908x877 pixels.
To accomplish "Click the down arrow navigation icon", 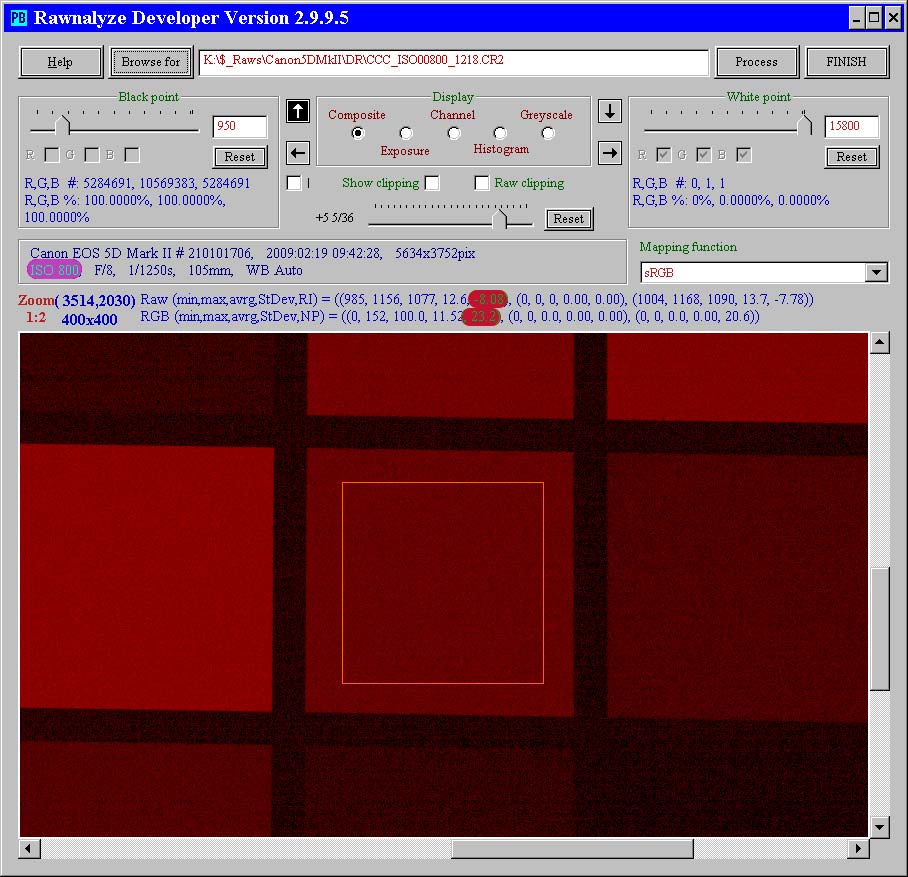I will pos(609,111).
